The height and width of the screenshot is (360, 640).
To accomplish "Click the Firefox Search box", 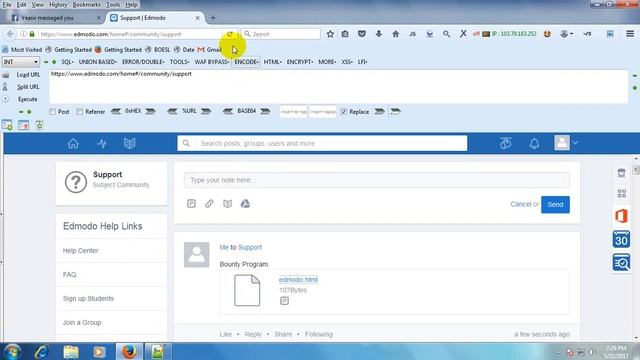I will 281,34.
